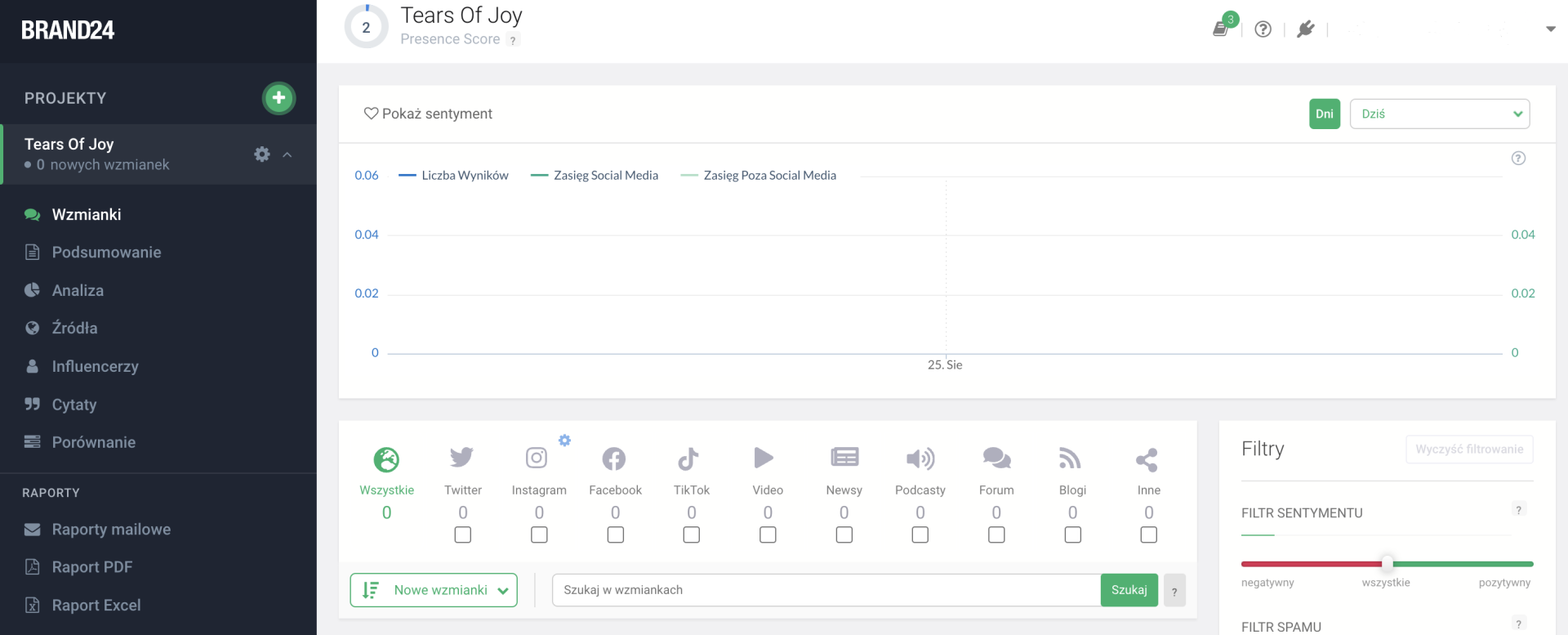
Task: Click the sentiment filter slider handle
Action: pos(1387,563)
